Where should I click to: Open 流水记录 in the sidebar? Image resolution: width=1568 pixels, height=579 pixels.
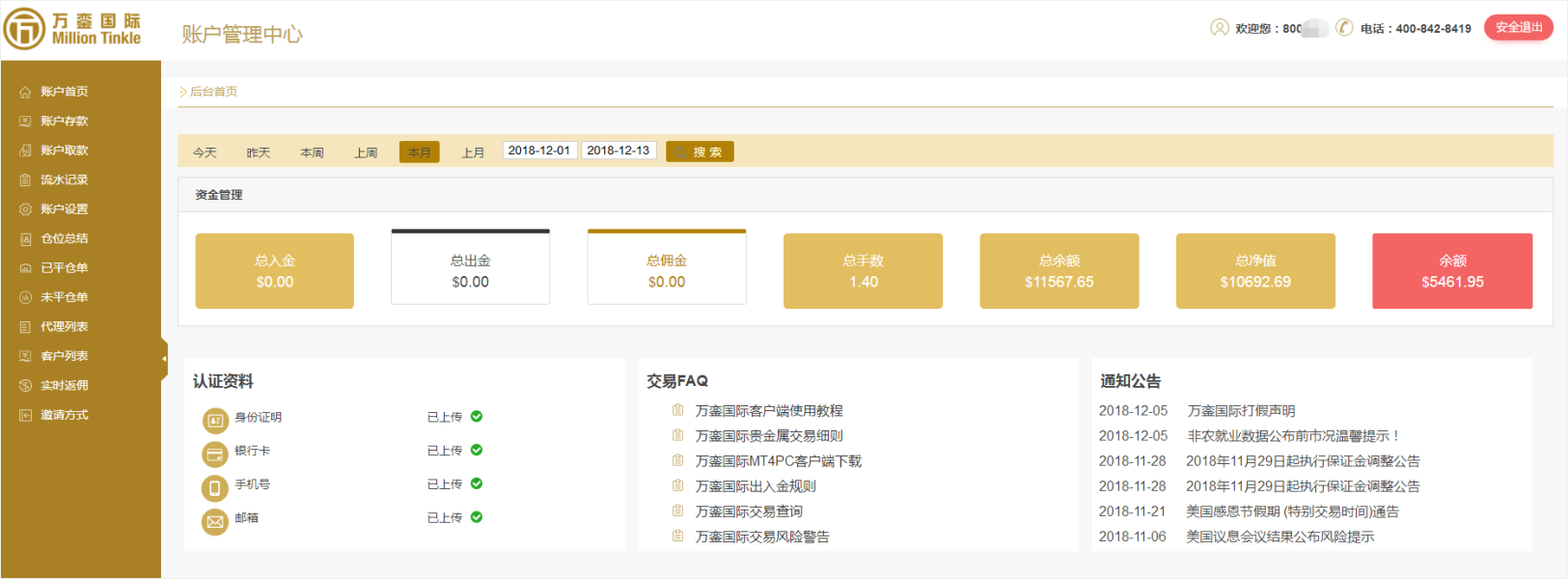(x=64, y=180)
